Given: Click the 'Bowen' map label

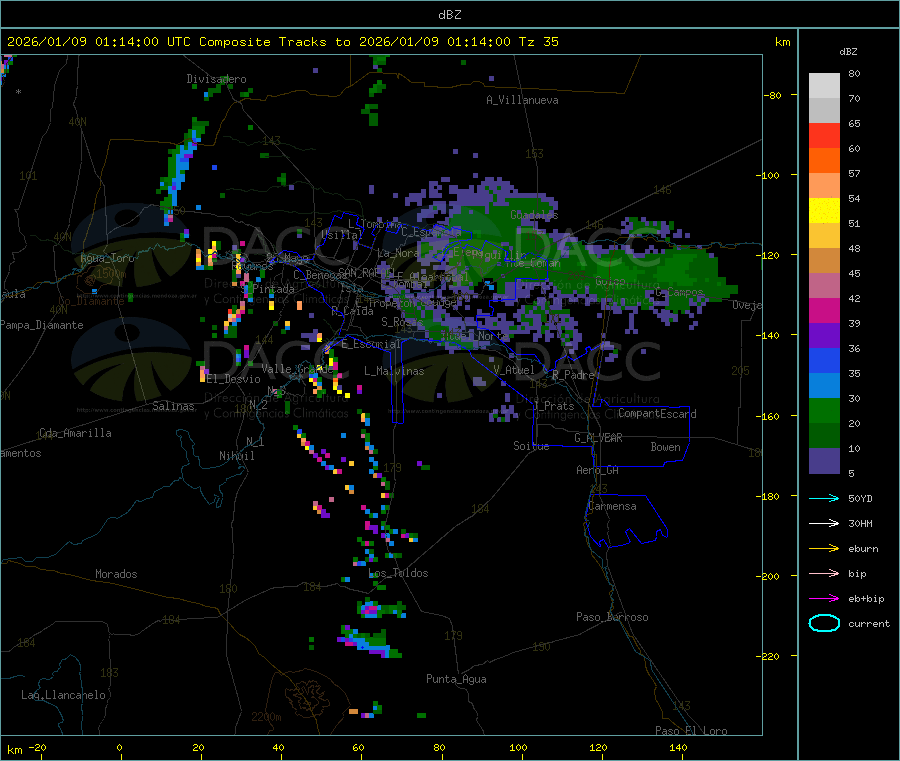Looking at the screenshot, I should (665, 447).
